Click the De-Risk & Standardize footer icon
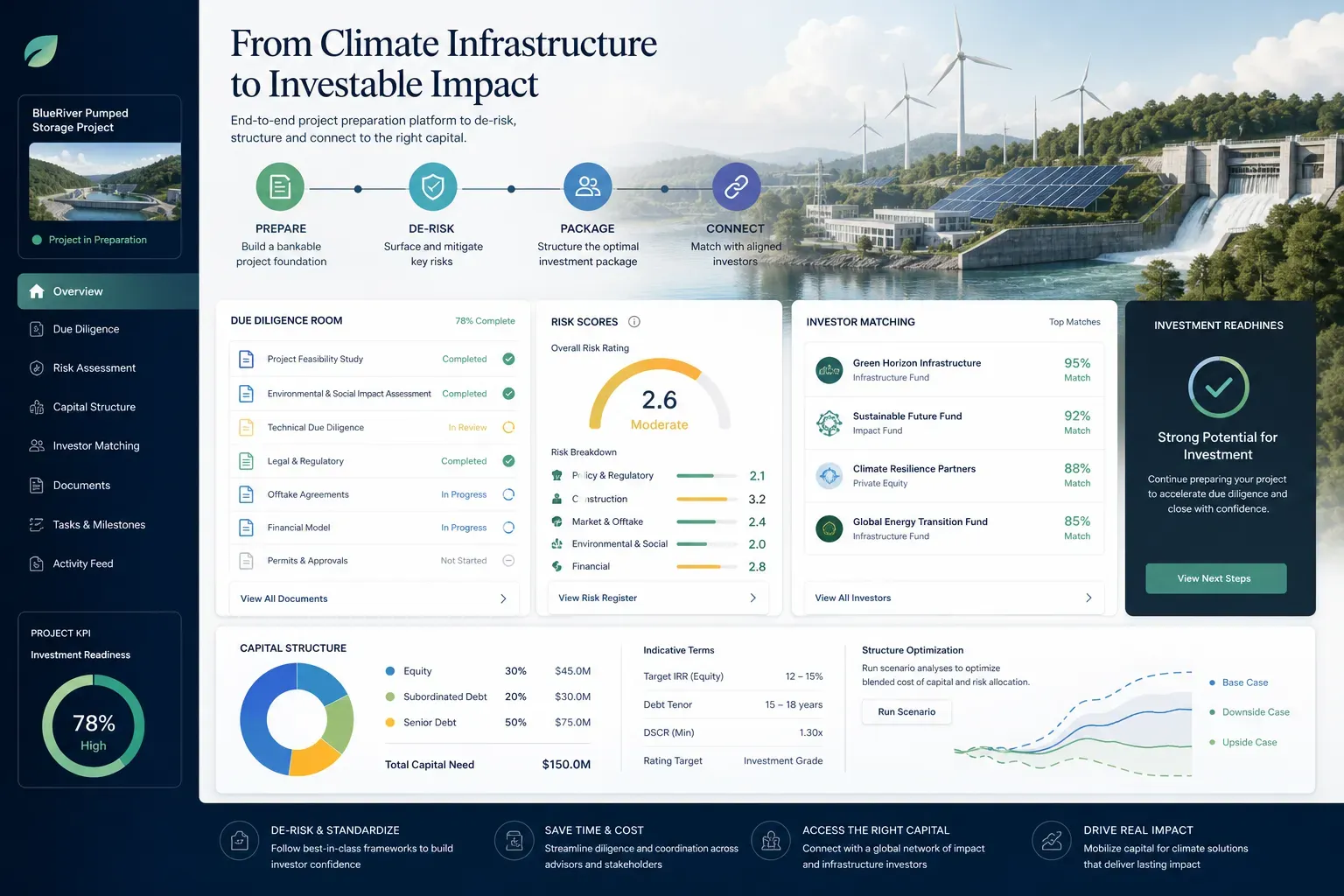Screen dimensions: 1344x896 pos(239,841)
